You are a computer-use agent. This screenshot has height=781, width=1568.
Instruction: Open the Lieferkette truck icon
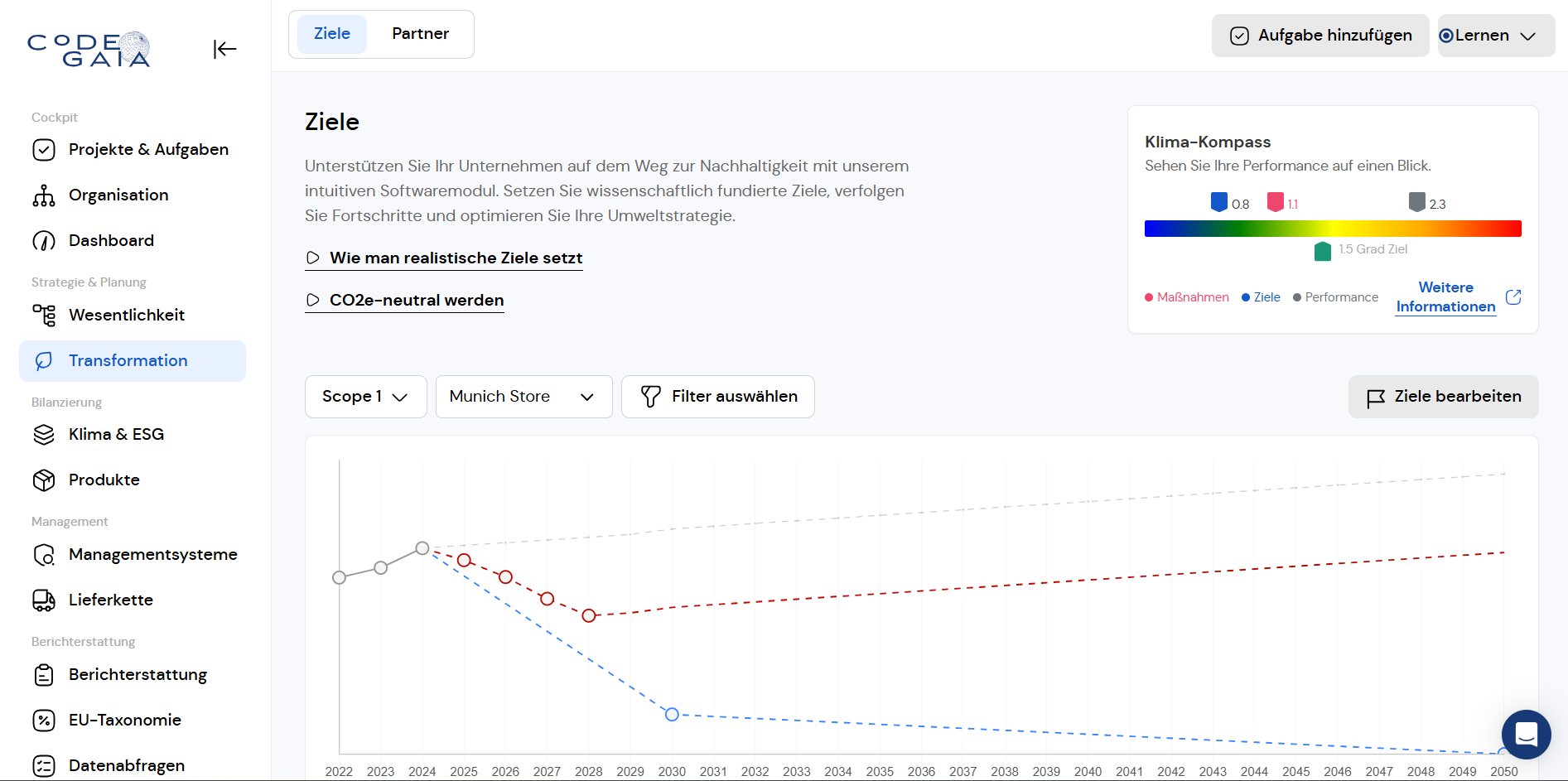click(x=44, y=600)
